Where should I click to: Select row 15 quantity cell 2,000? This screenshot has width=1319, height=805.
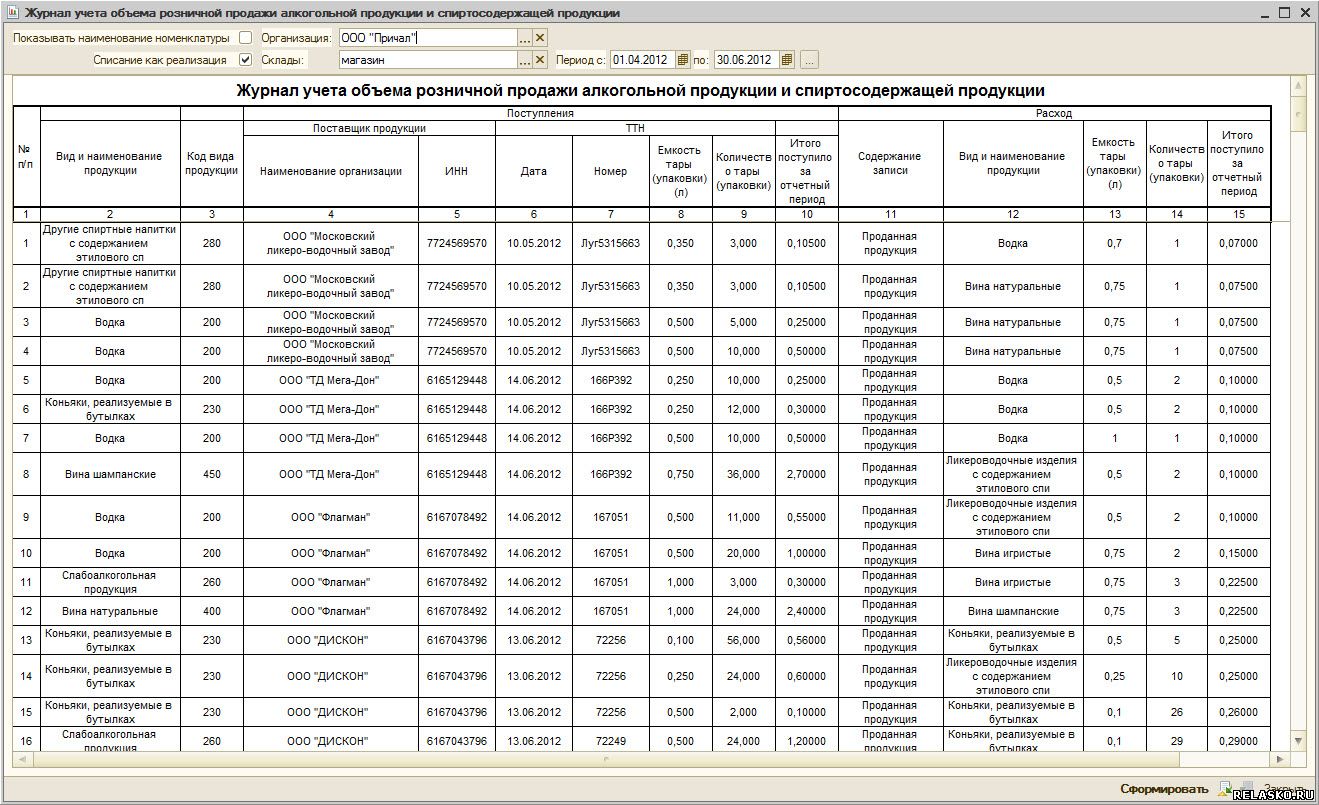point(743,712)
